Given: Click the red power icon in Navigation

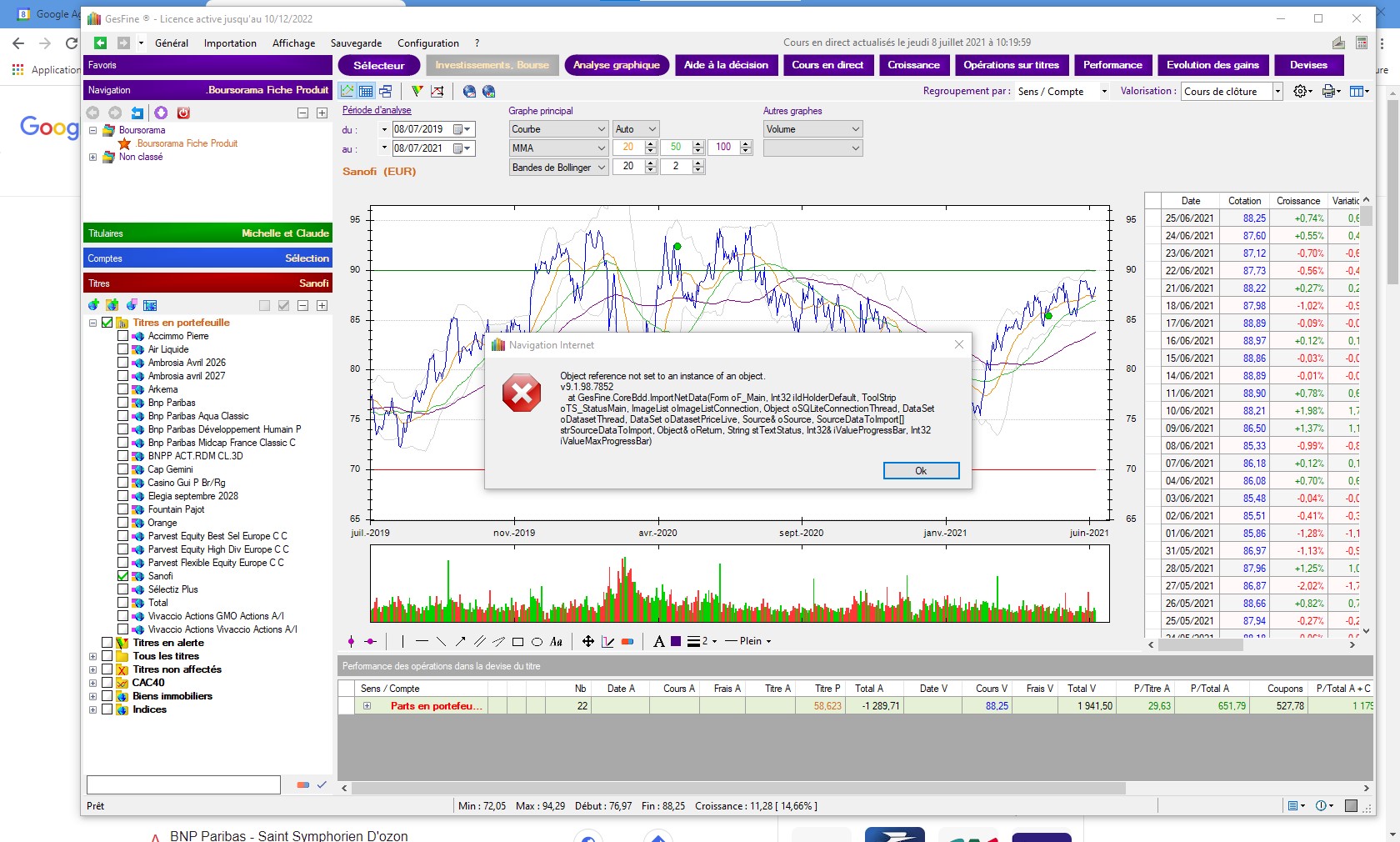Looking at the screenshot, I should (x=183, y=113).
